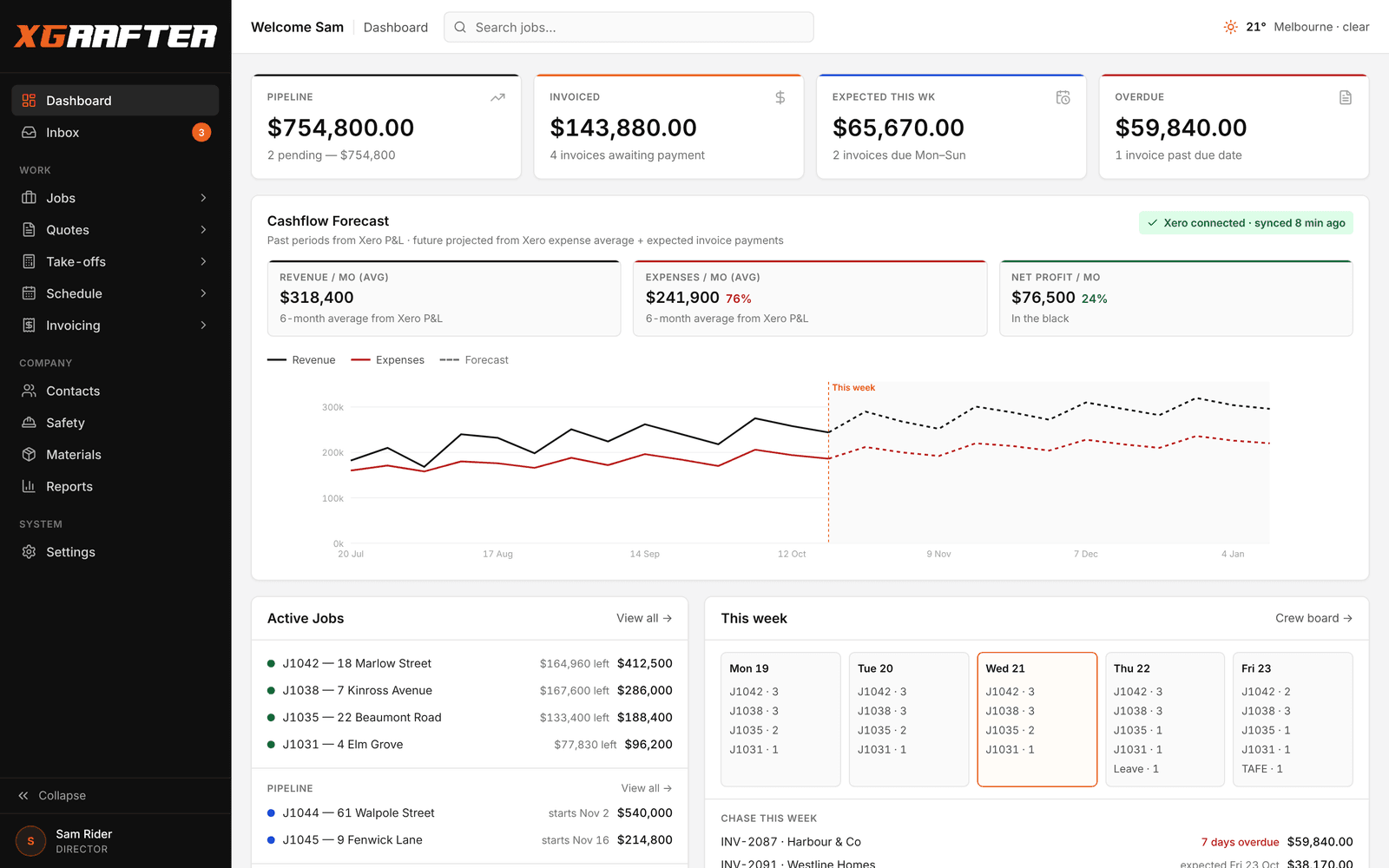
Task: Expand the Schedule submenu chevron
Action: pos(203,293)
